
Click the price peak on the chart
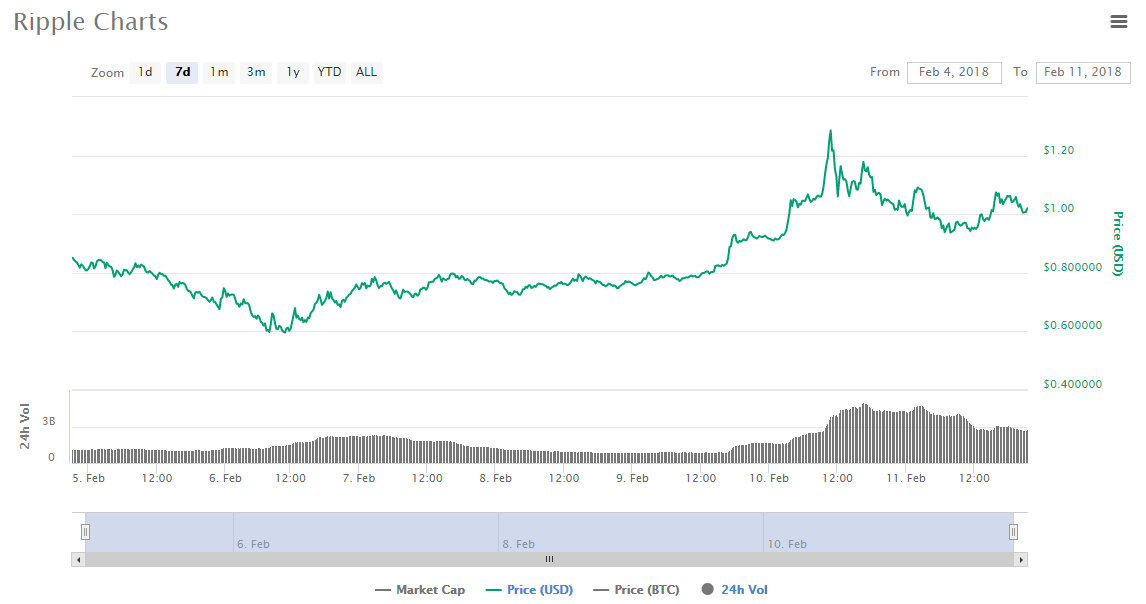(831, 130)
